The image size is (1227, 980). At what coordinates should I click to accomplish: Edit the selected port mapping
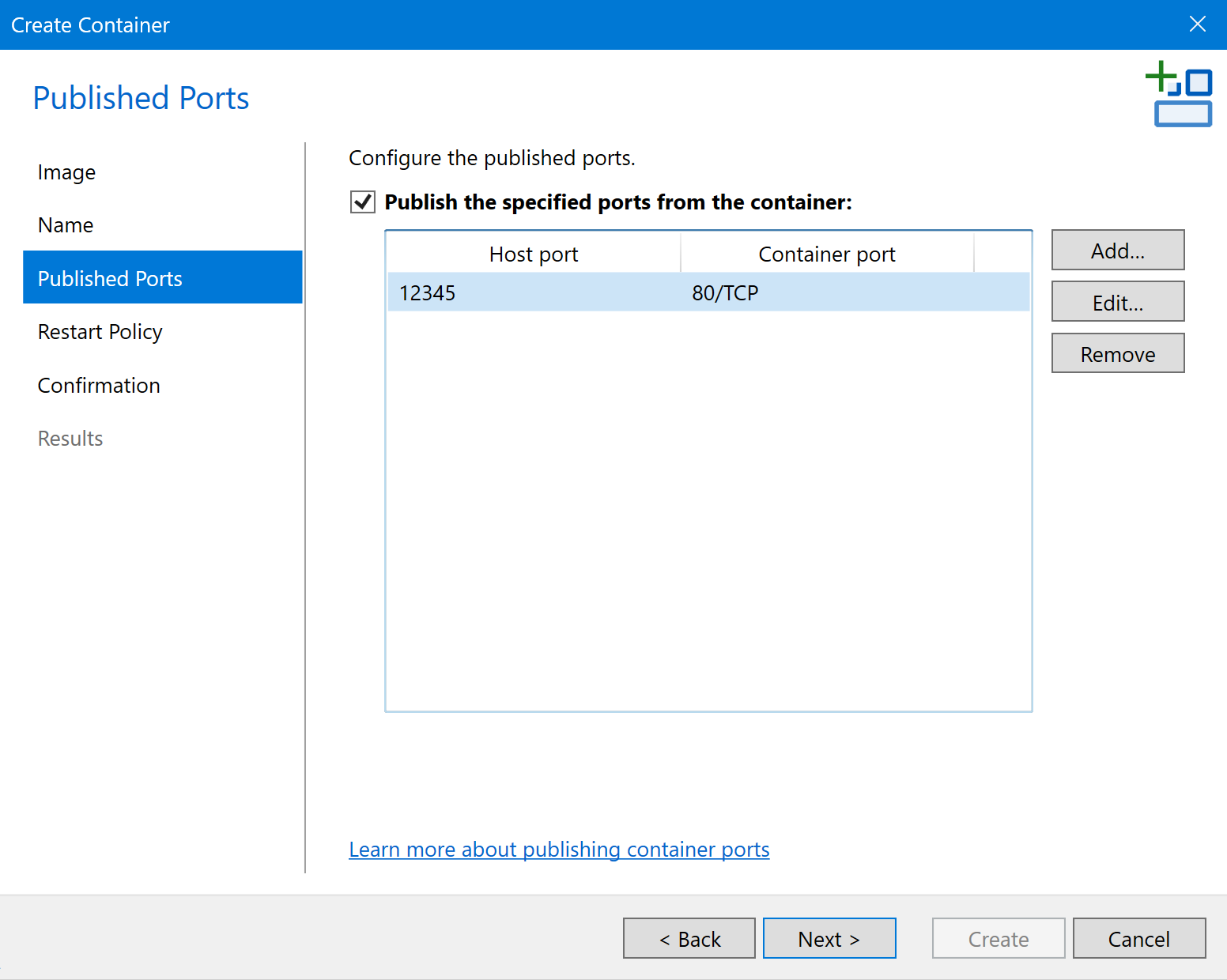[x=1117, y=303]
